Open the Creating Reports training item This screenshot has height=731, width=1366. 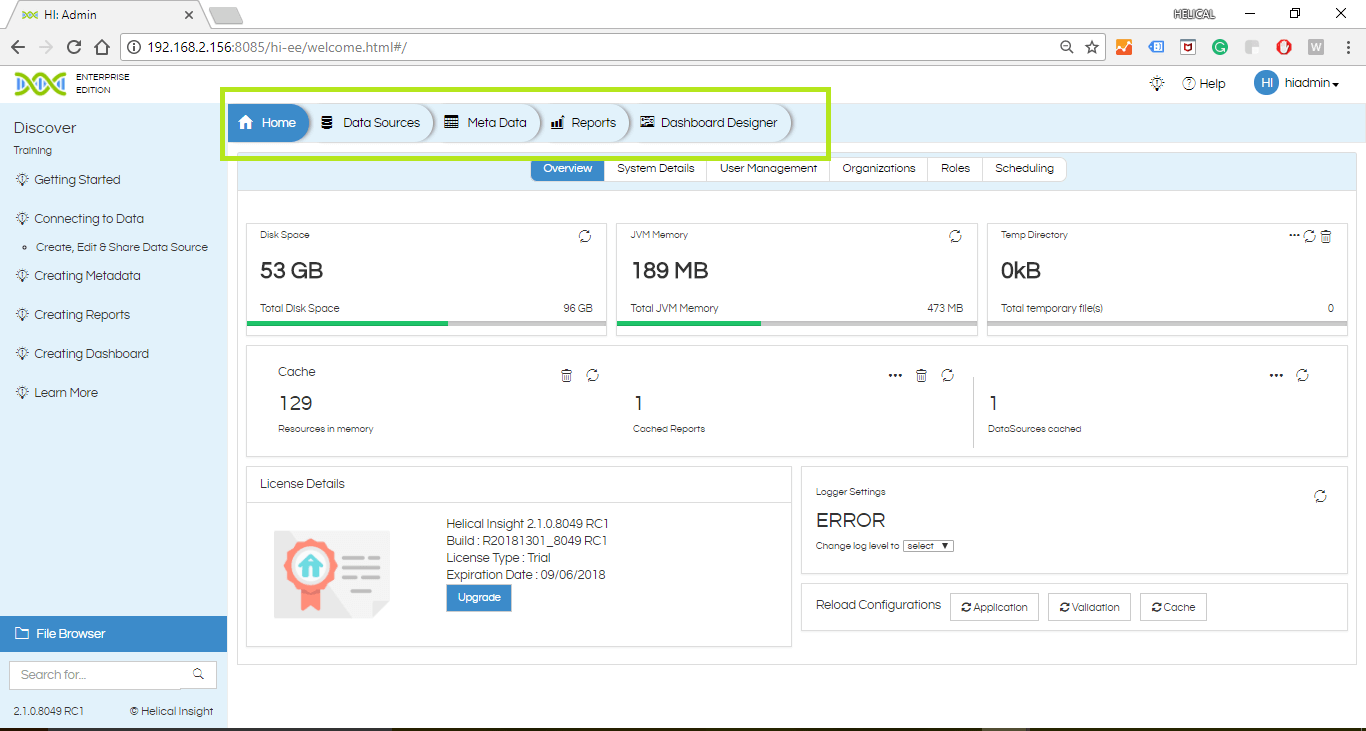click(x=82, y=315)
